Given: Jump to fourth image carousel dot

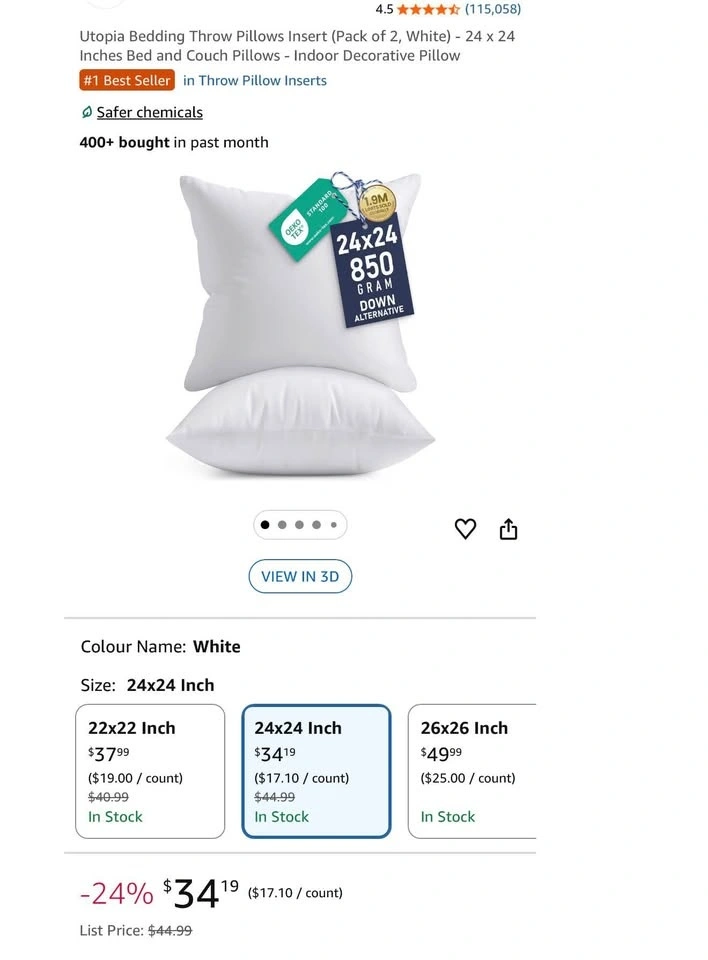Looking at the screenshot, I should tap(317, 525).
